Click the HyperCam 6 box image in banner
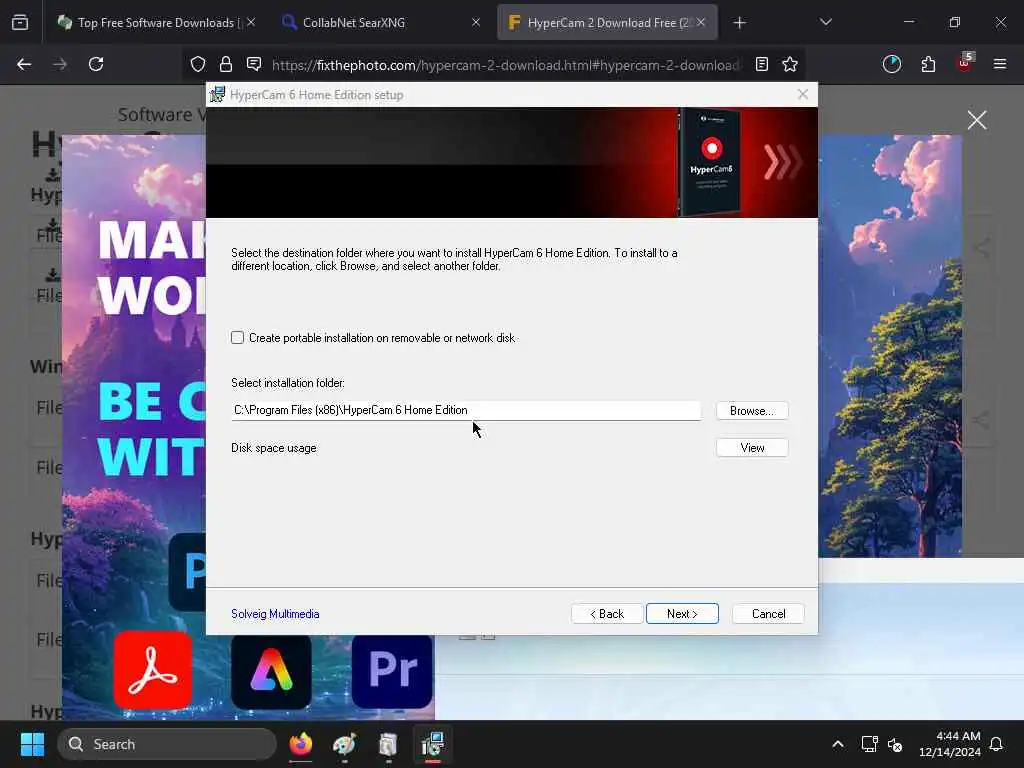 click(x=710, y=162)
